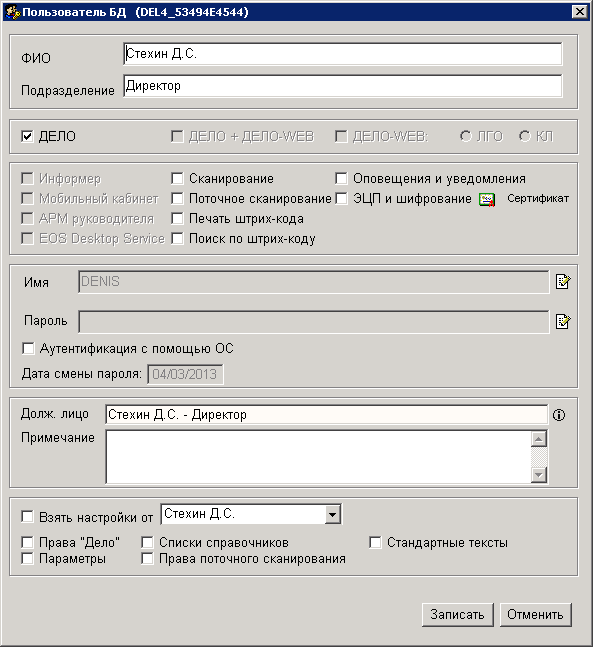Viewport: 593px width, 647px height.
Task: Check the ДЕЛО-WEB checkbox
Action: pyautogui.click(x=341, y=136)
